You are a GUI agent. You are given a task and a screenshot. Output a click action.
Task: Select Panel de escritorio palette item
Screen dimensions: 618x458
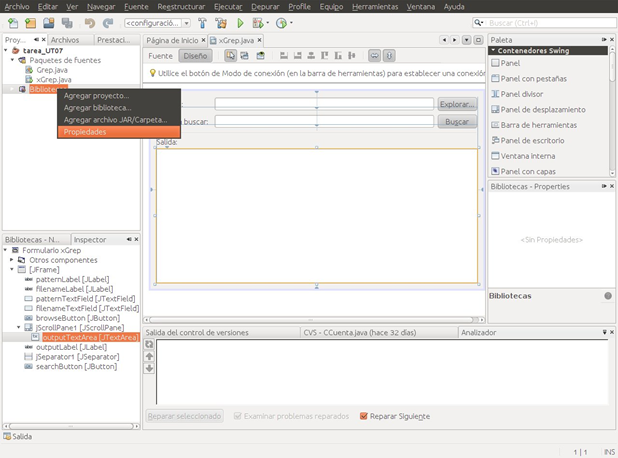tap(528, 140)
